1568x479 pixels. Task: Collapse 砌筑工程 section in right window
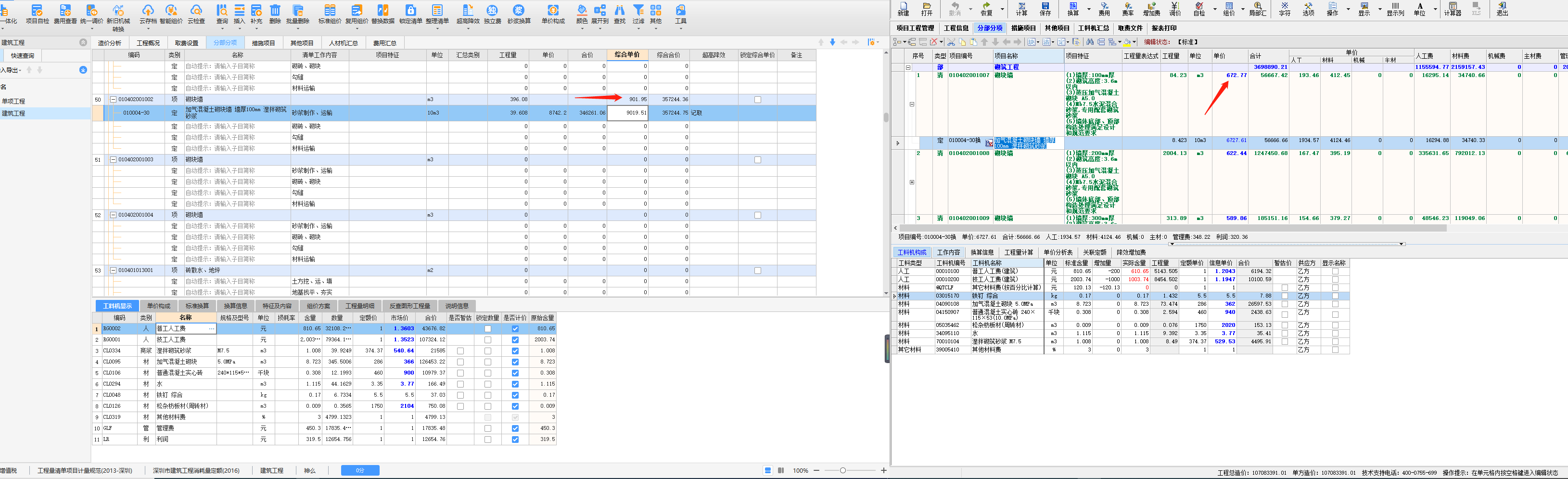908,68
